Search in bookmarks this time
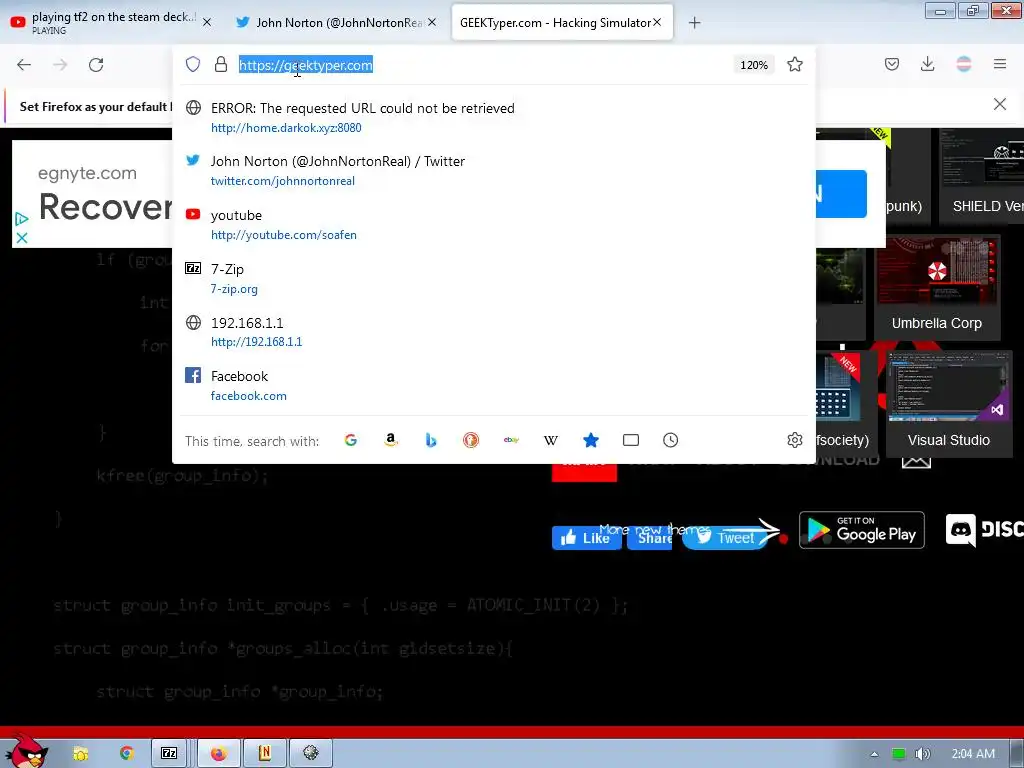Viewport: 1024px width, 768px height. (x=591, y=440)
